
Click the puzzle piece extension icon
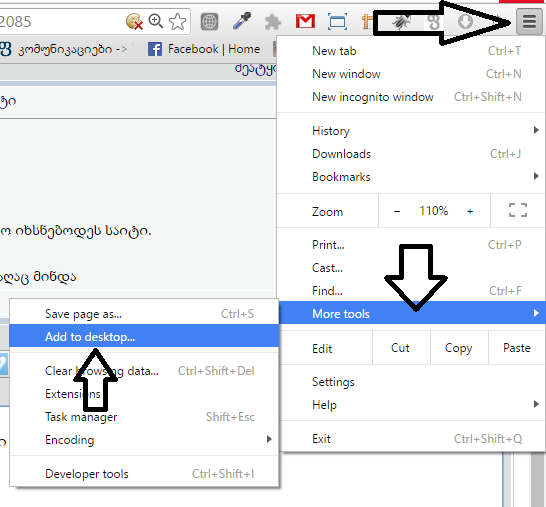click(273, 22)
